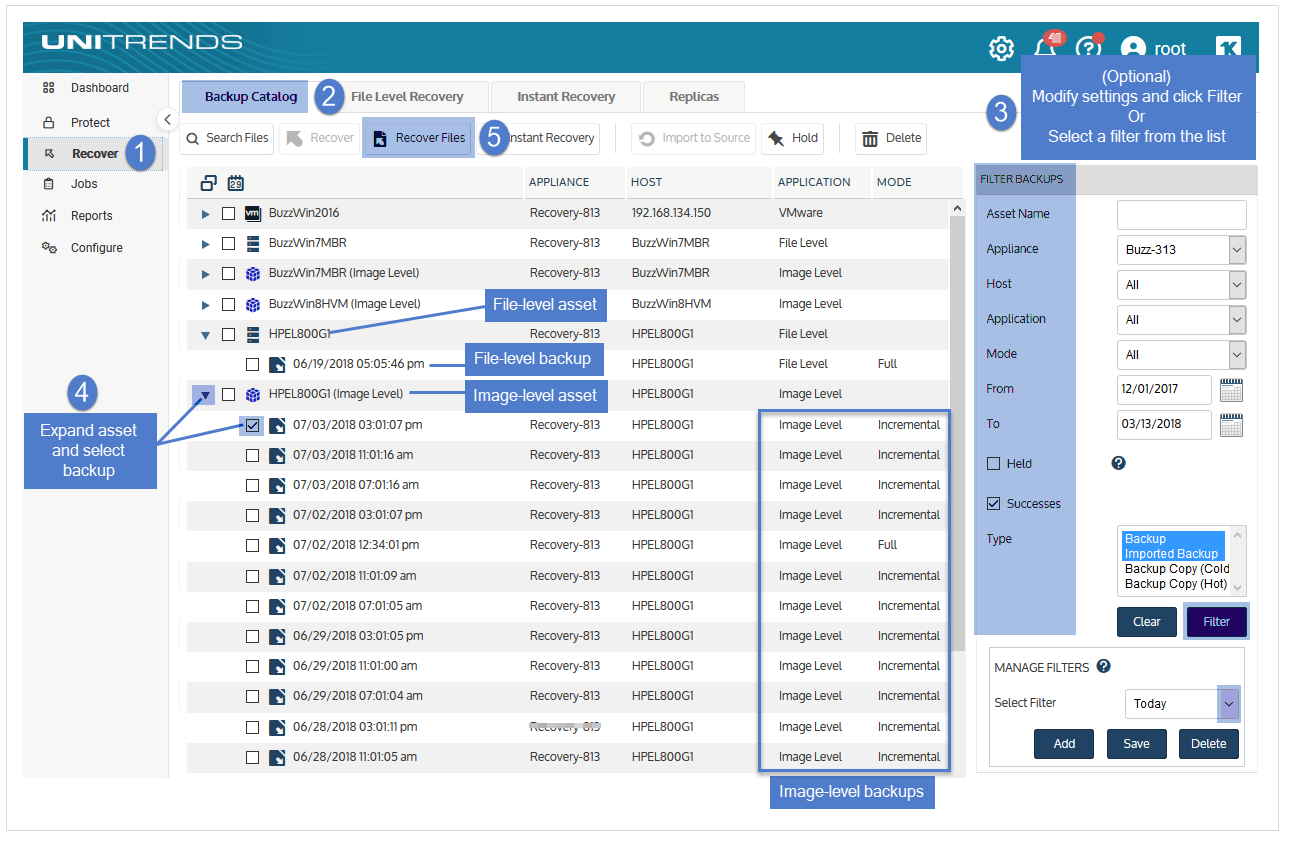The height and width of the screenshot is (856, 1308).
Task: Click the help icon beside Held
Action: coord(1118,463)
